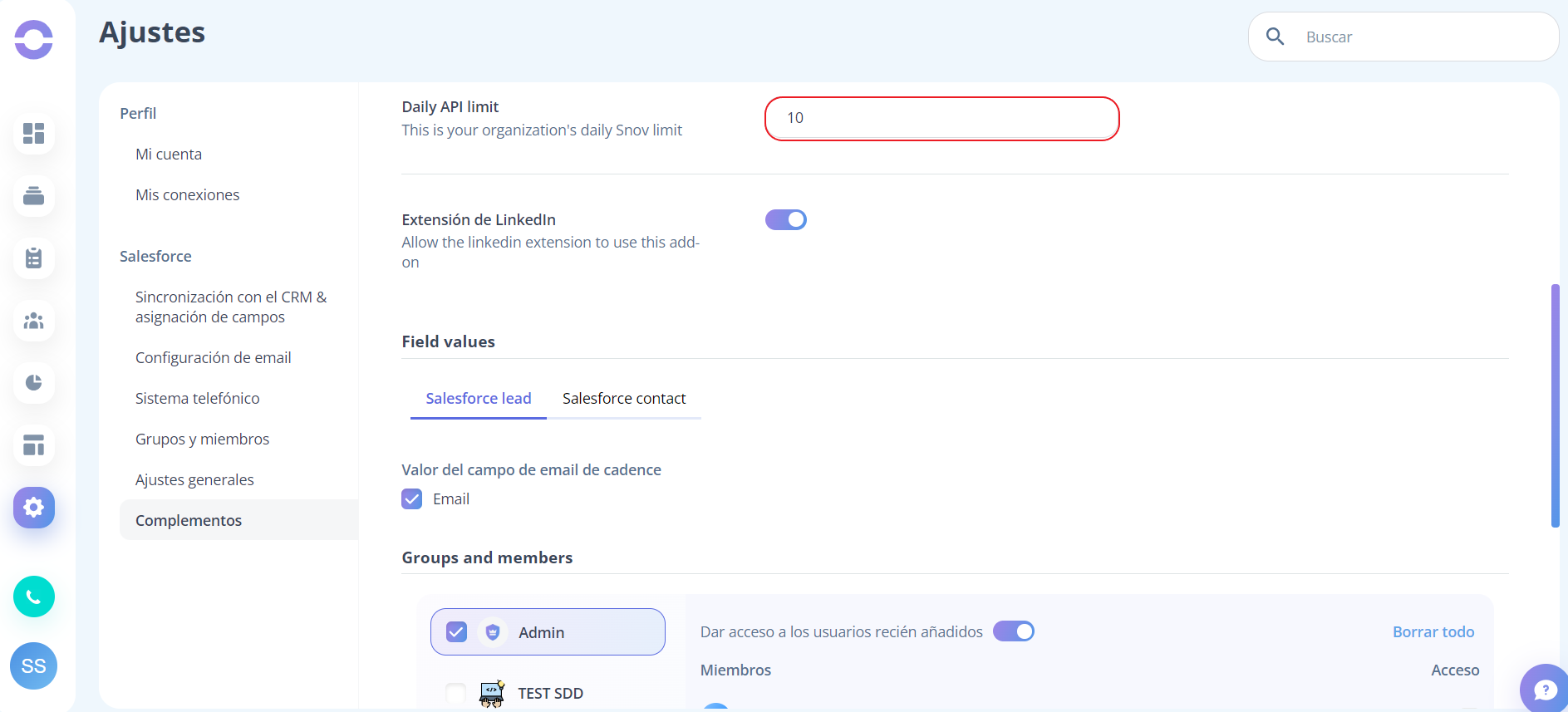Open the people group sidebar icon
1568x712 pixels.
click(34, 321)
